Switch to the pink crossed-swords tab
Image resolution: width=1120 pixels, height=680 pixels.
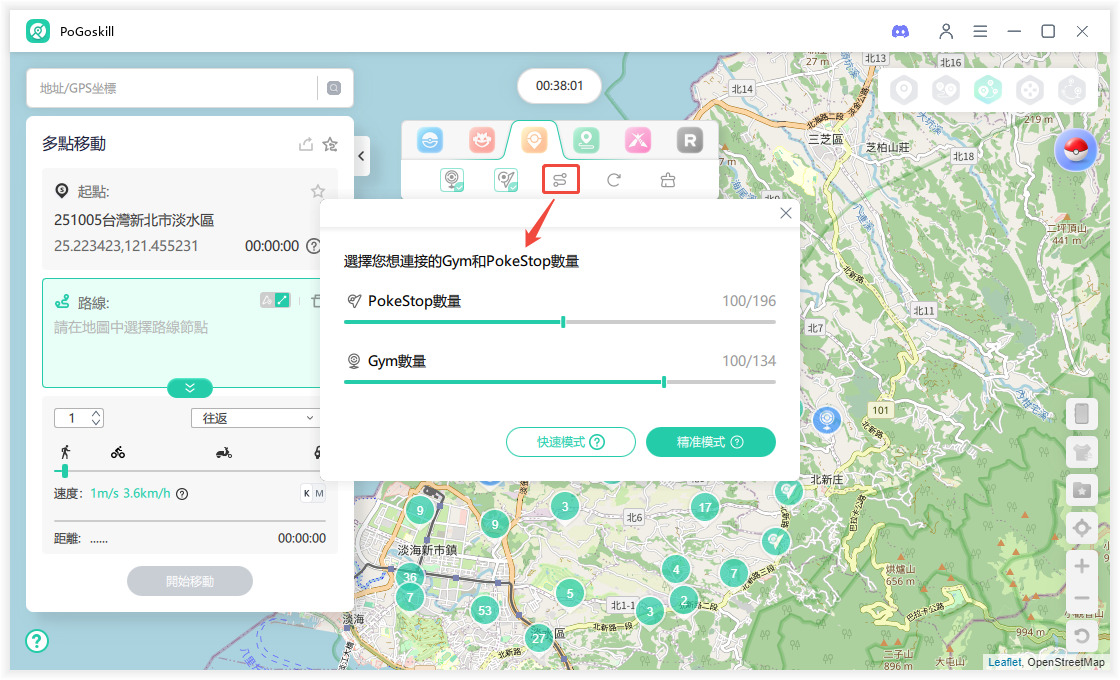click(638, 140)
